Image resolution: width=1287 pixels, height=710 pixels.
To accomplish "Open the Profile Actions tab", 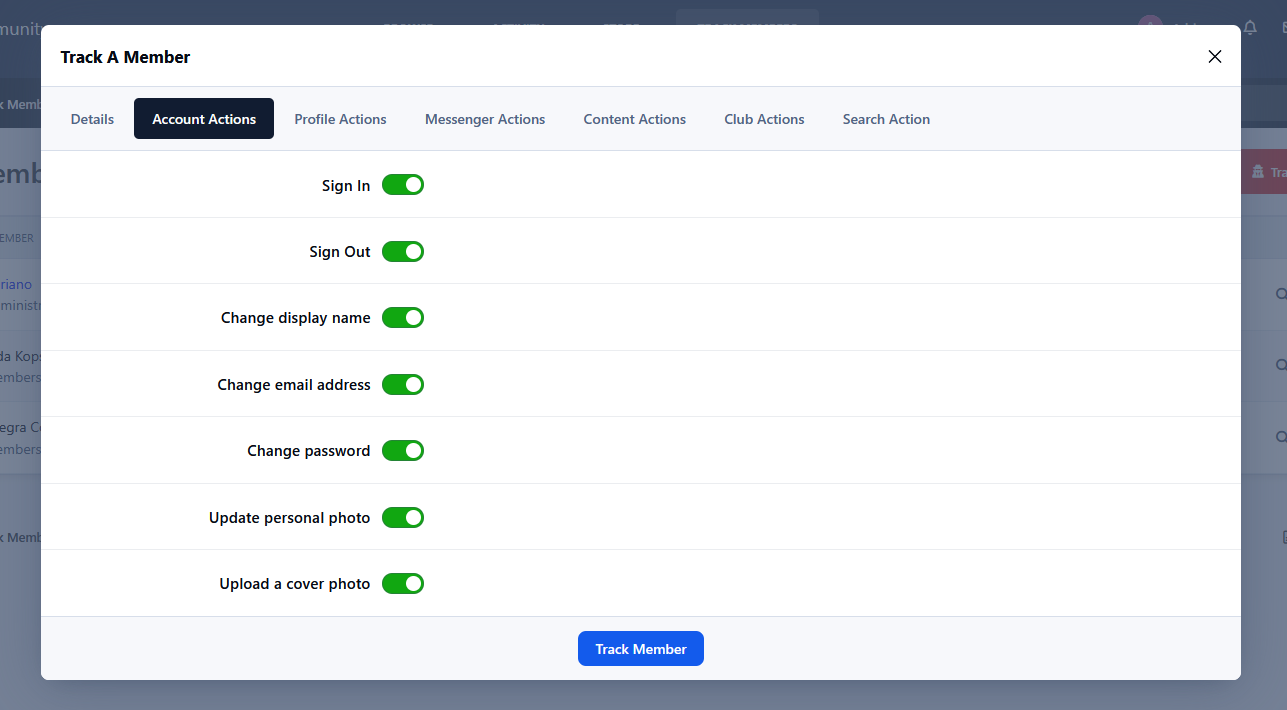I will point(340,119).
